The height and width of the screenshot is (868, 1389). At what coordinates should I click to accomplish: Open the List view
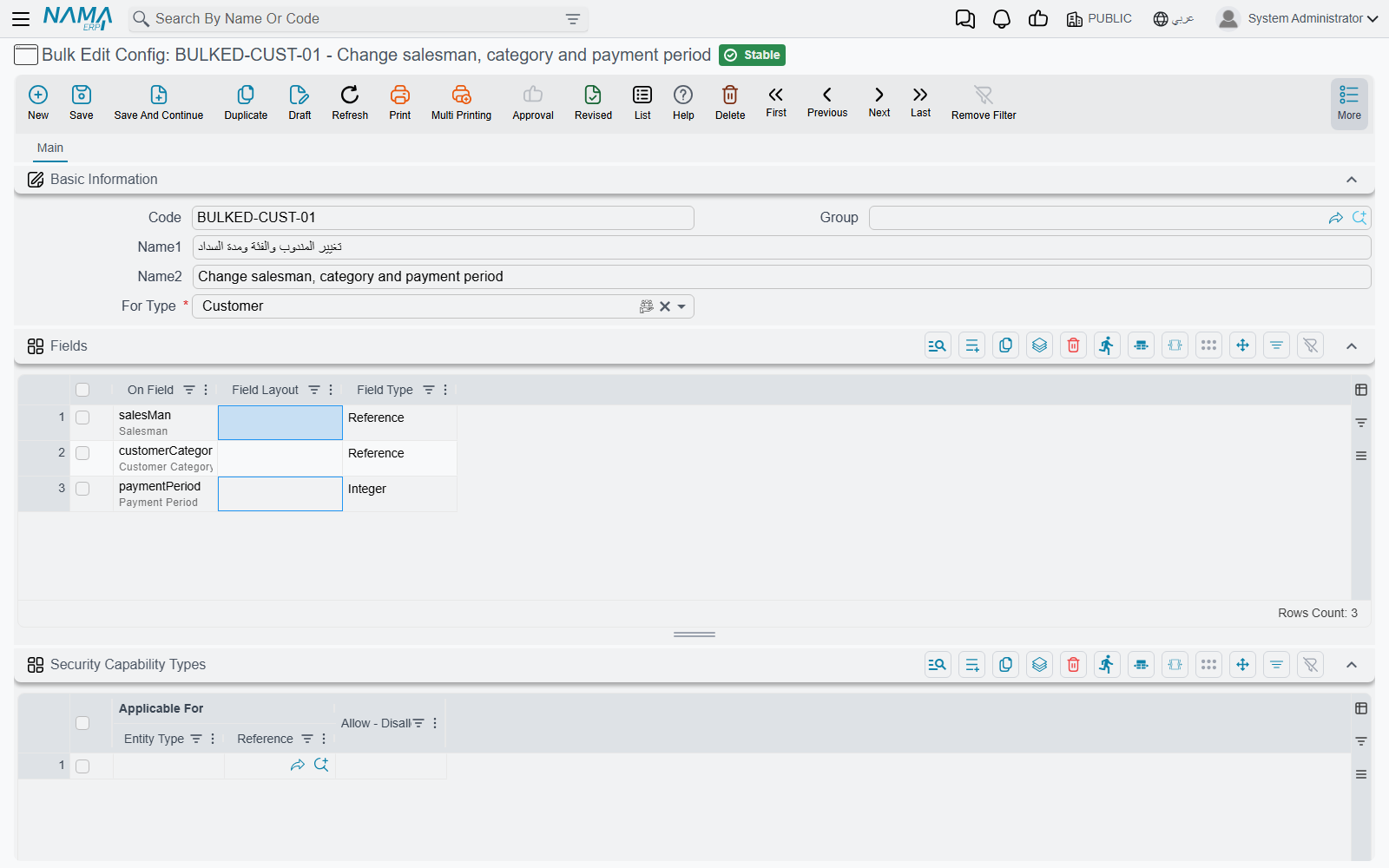[642, 102]
